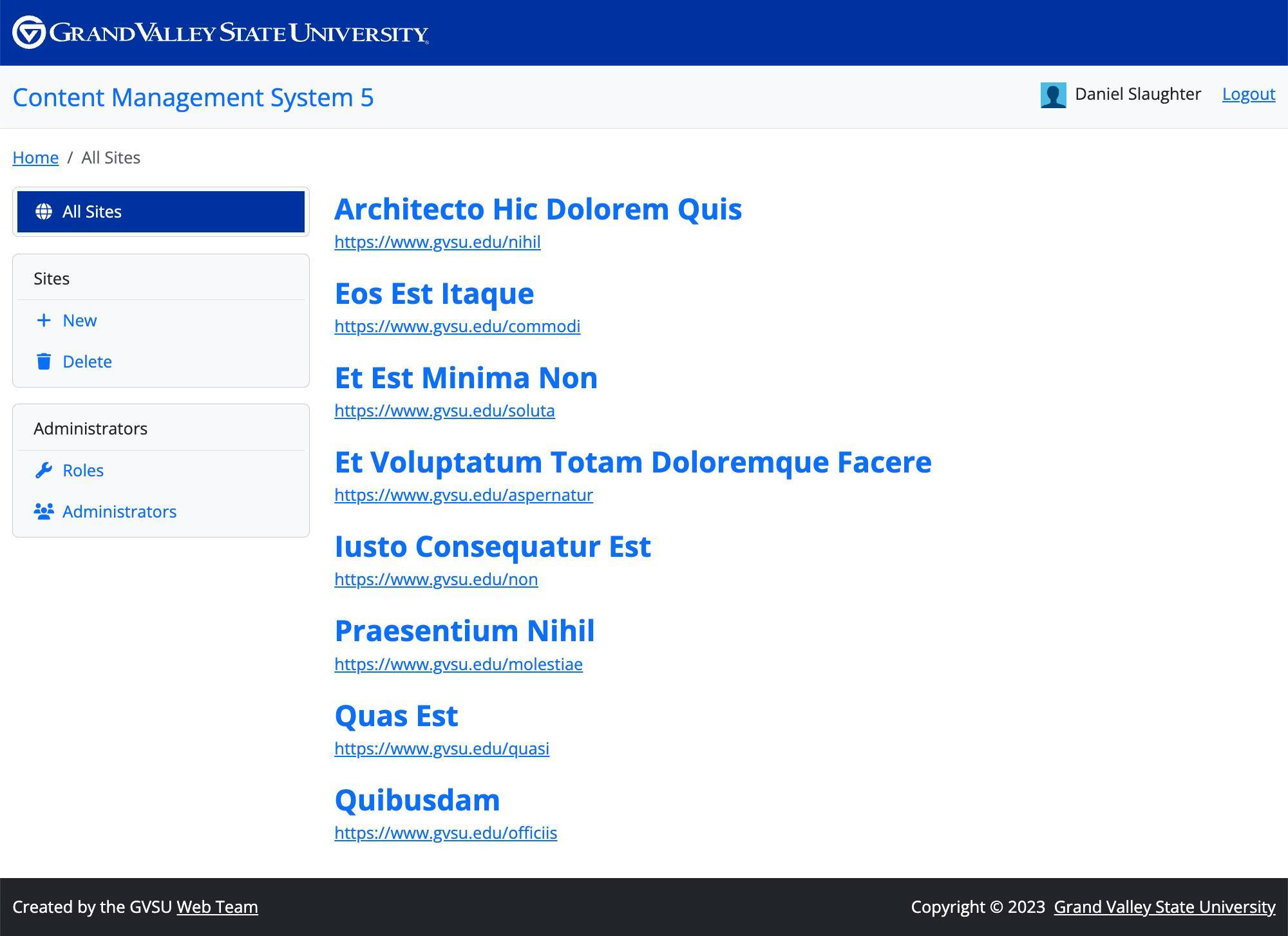
Task: Click Daniel Slaughter's avatar icon
Action: [x=1054, y=94]
